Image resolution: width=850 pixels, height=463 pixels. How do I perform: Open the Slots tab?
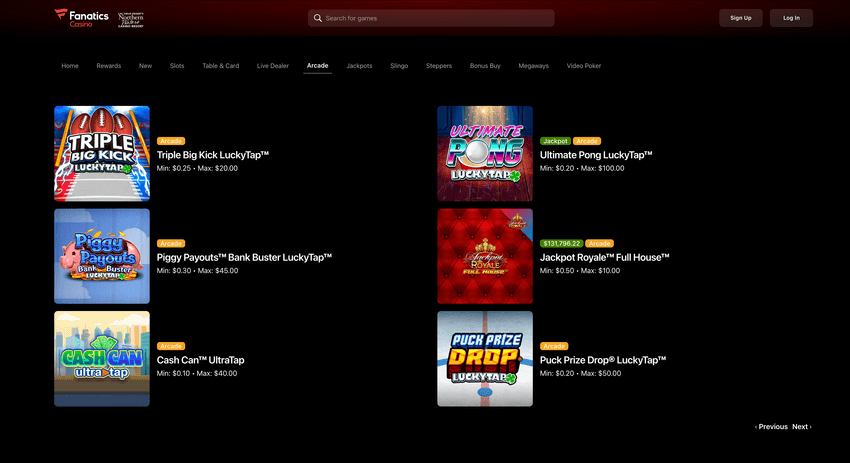pos(177,66)
